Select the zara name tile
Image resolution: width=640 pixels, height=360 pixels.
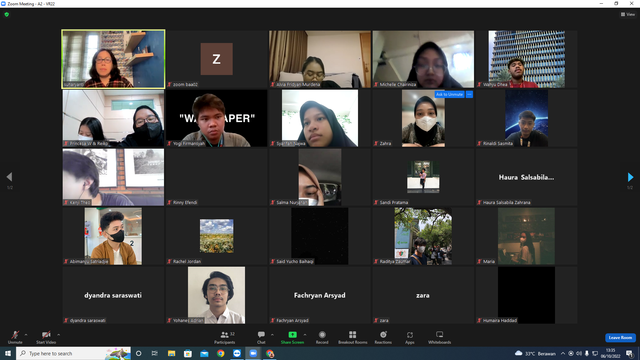click(x=423, y=295)
